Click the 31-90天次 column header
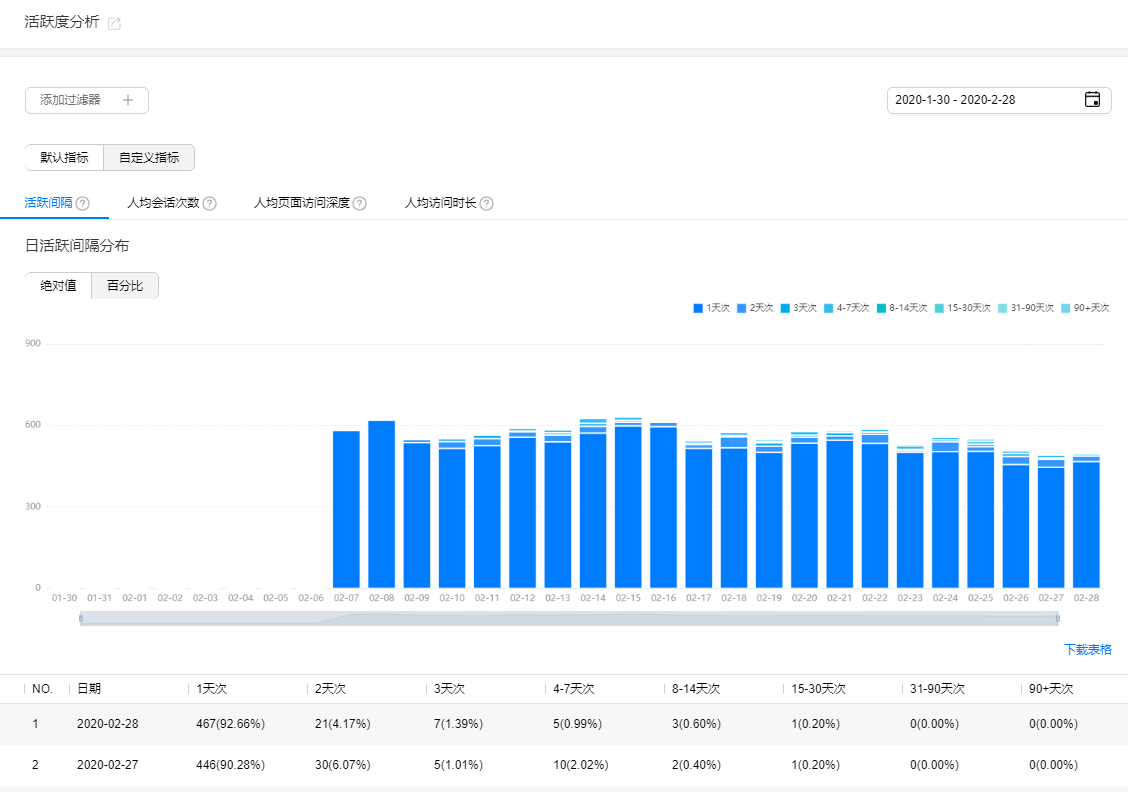The image size is (1128, 792). (x=937, y=688)
